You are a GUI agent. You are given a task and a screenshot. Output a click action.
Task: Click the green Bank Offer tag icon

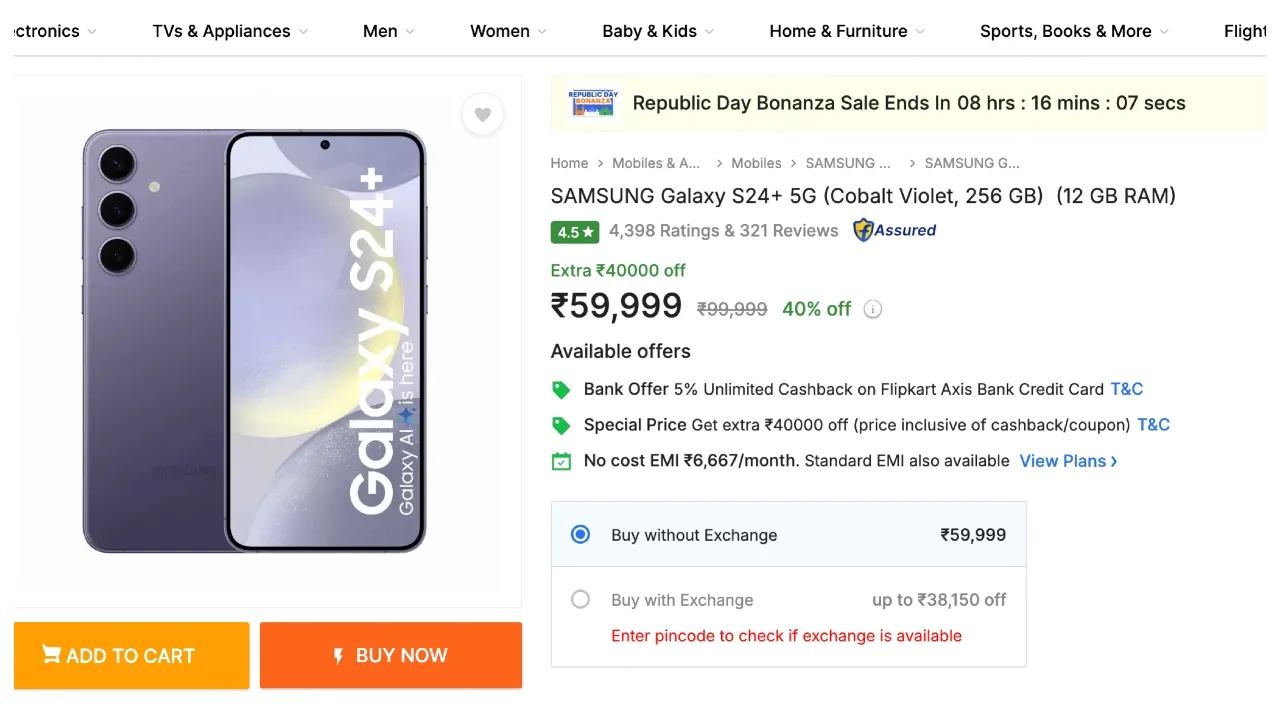pos(561,390)
